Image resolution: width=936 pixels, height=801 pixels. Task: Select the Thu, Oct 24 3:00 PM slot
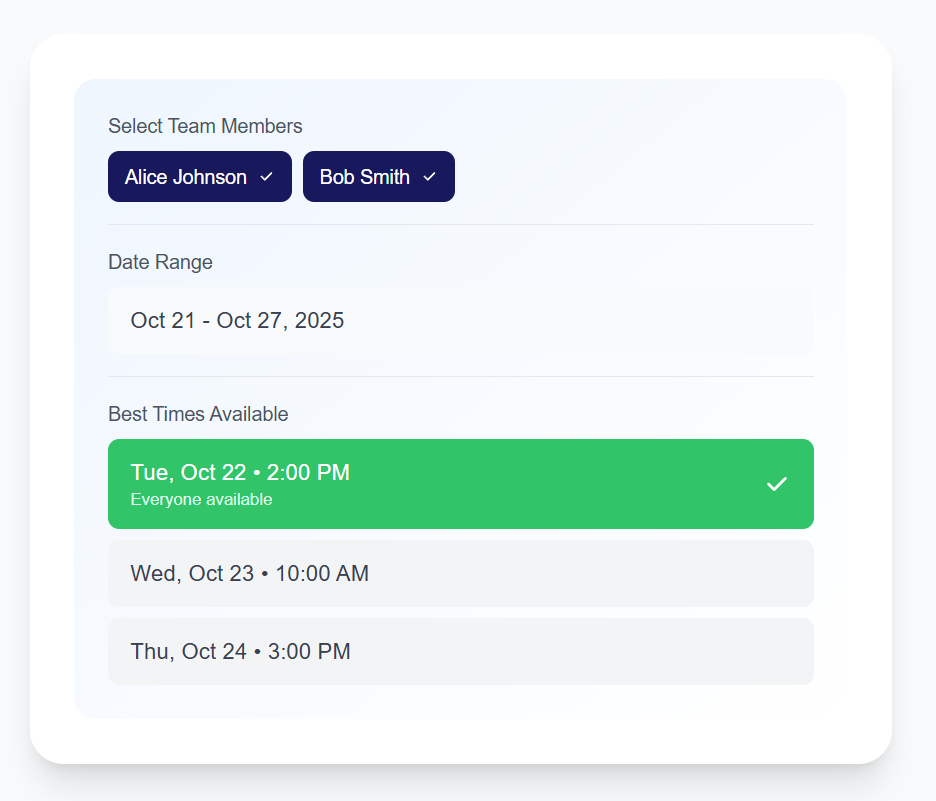tap(460, 651)
